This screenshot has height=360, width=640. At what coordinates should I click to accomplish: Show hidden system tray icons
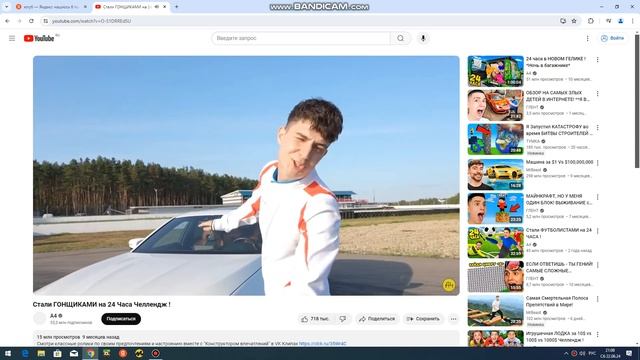coord(566,353)
